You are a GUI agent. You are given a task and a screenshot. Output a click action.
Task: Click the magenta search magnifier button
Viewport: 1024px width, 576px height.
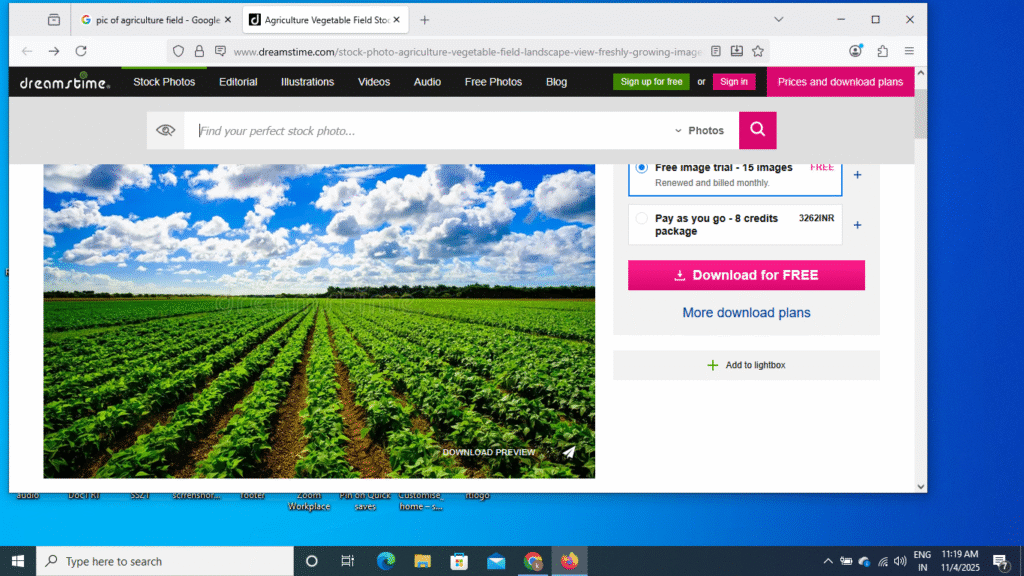tap(757, 130)
